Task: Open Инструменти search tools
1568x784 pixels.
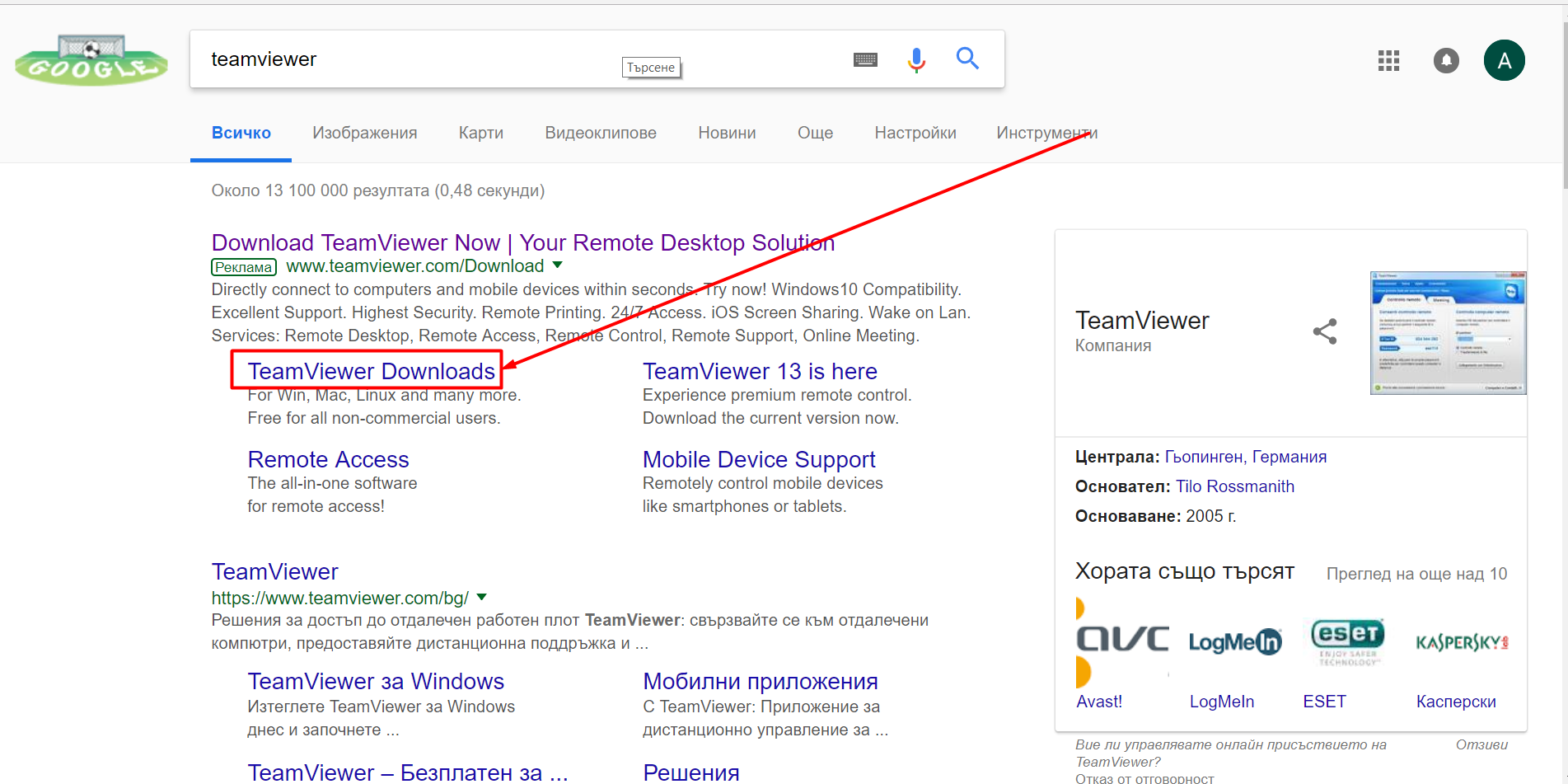Action: coord(1046,133)
